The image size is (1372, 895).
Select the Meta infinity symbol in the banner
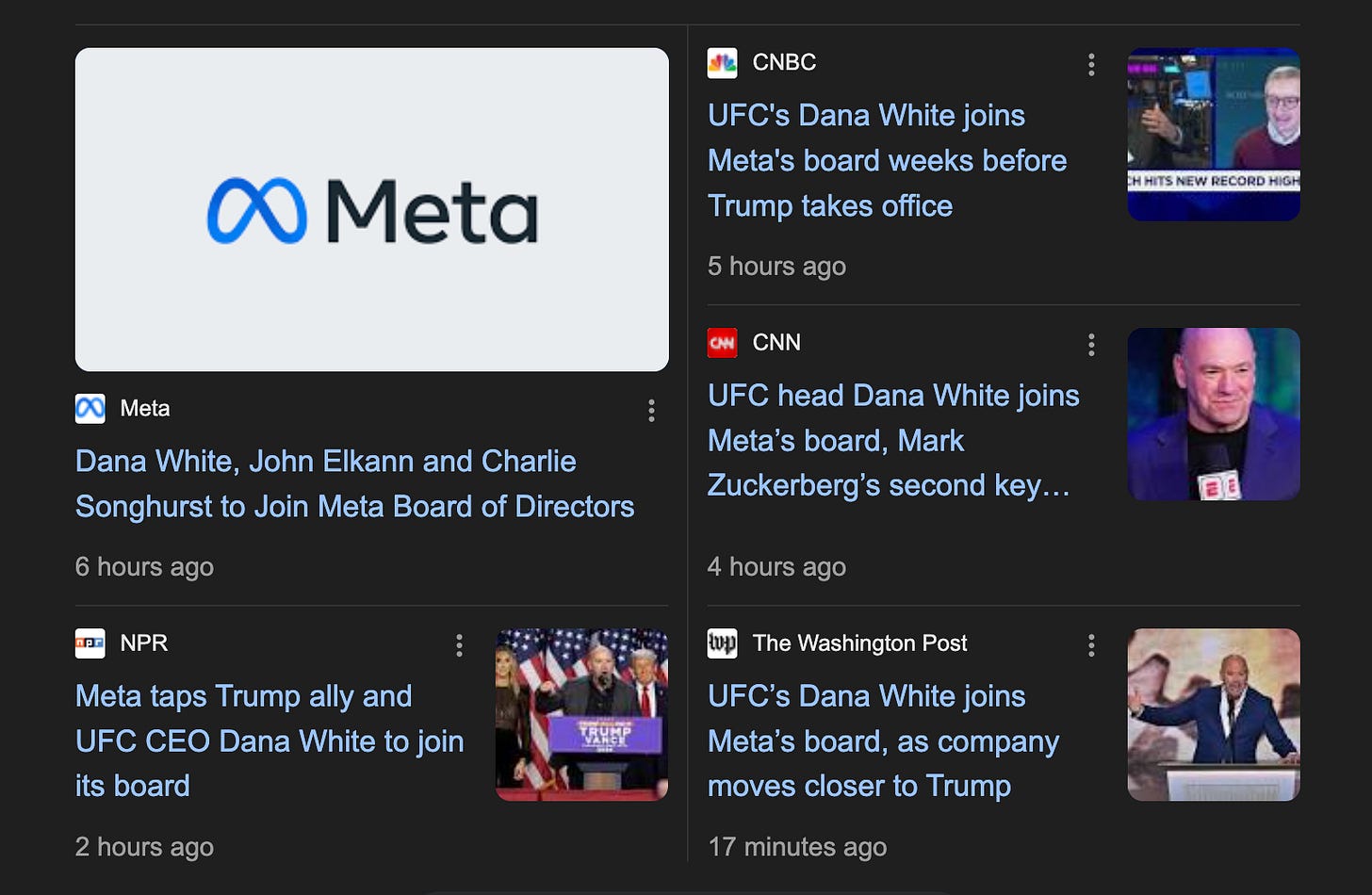257,209
